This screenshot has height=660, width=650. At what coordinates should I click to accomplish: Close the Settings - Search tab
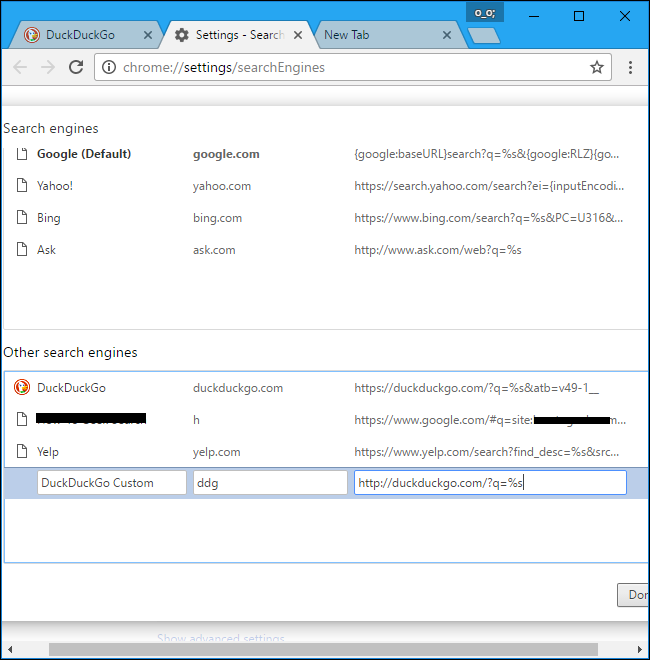tap(298, 35)
